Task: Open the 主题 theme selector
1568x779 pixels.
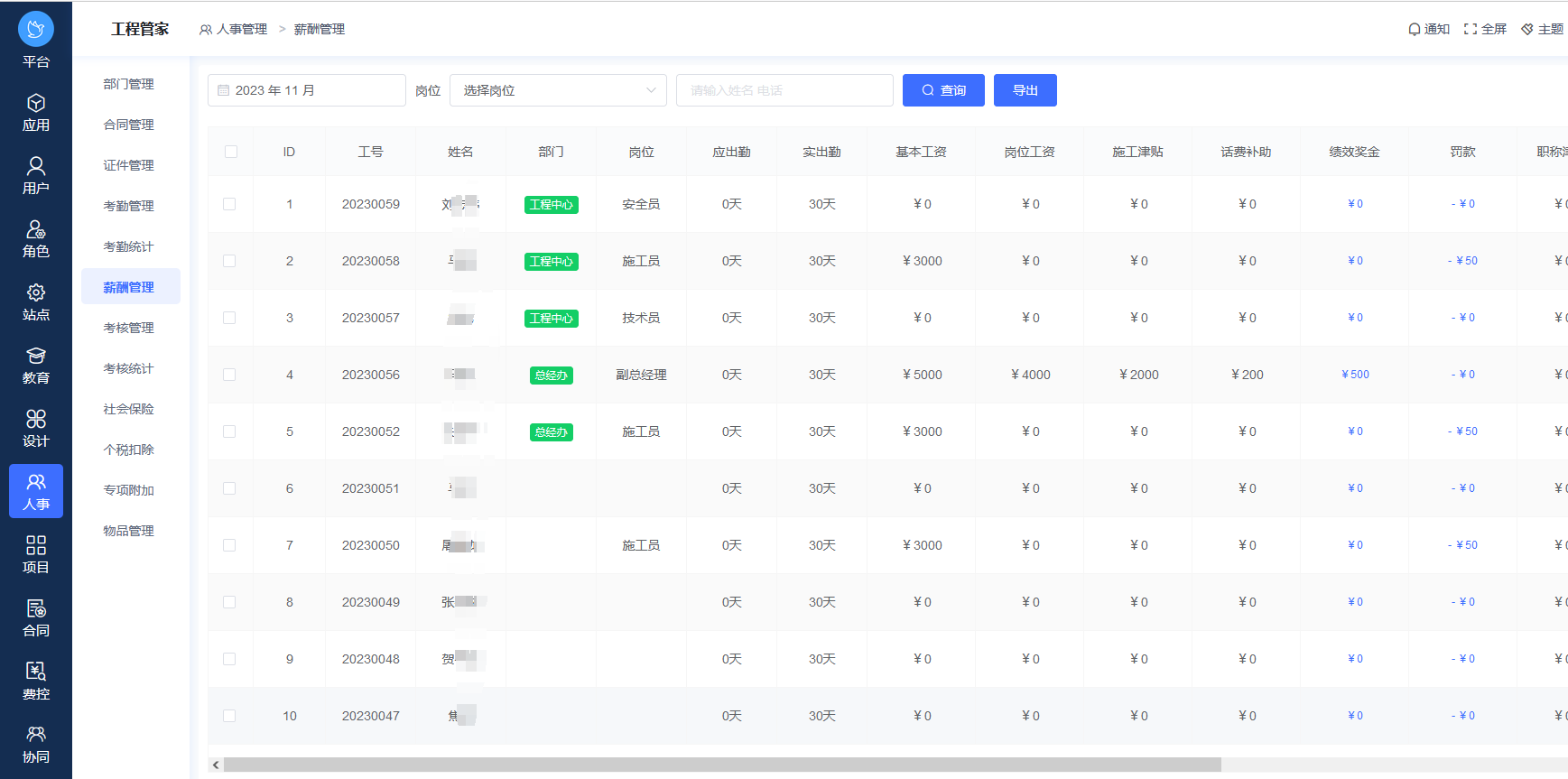Action: pos(1542,29)
